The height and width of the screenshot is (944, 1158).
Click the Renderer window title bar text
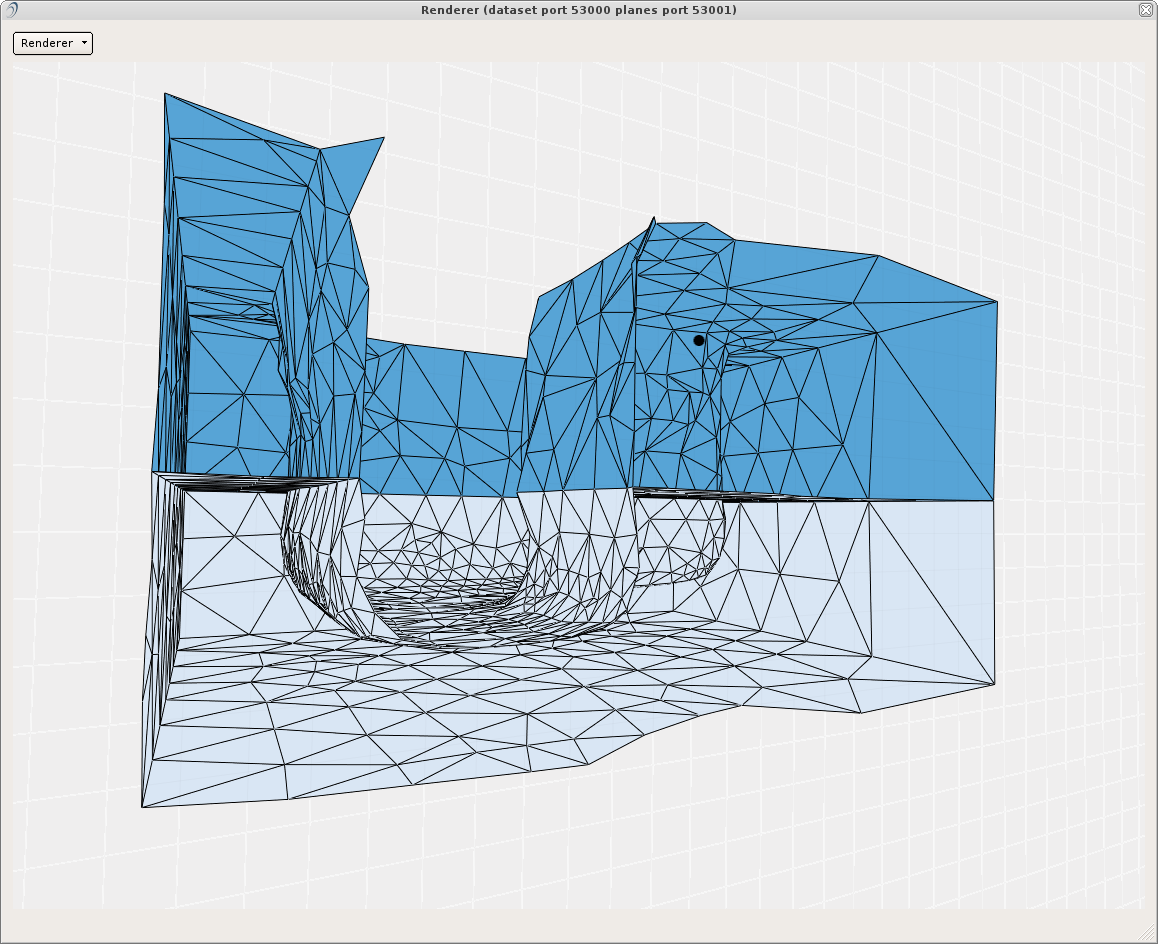[579, 10]
